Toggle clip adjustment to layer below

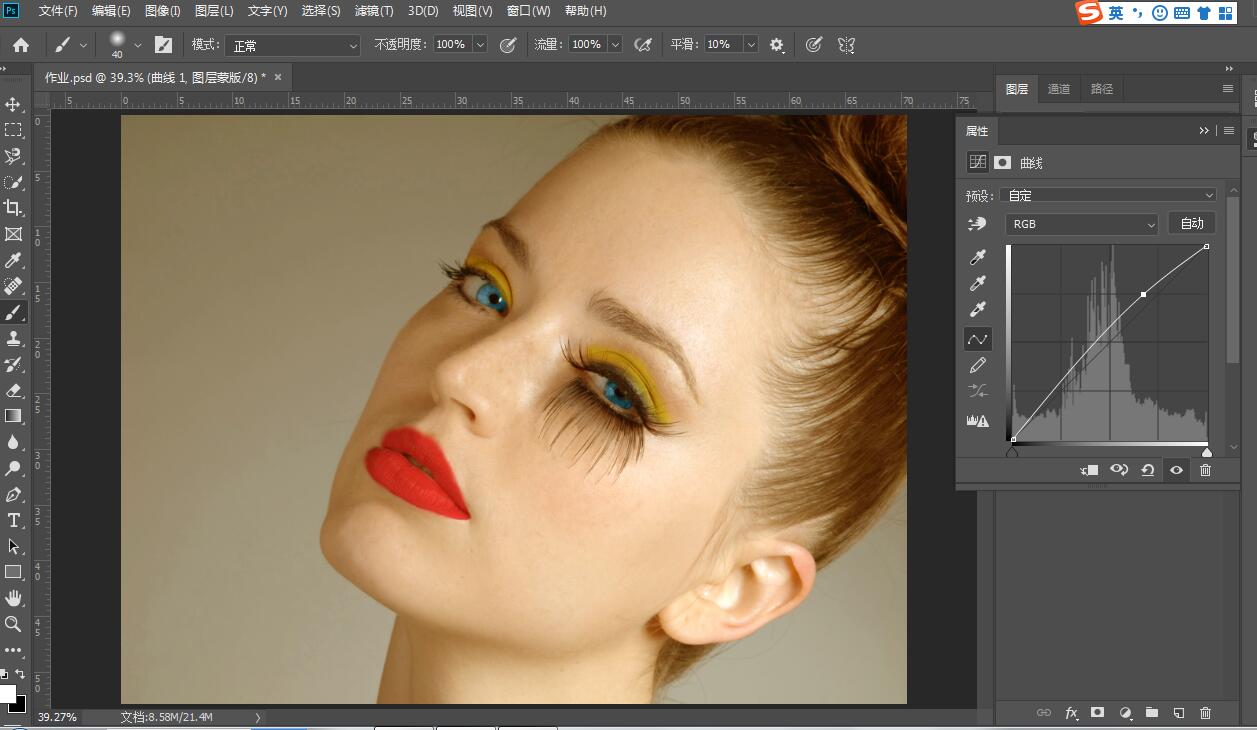click(x=1090, y=470)
